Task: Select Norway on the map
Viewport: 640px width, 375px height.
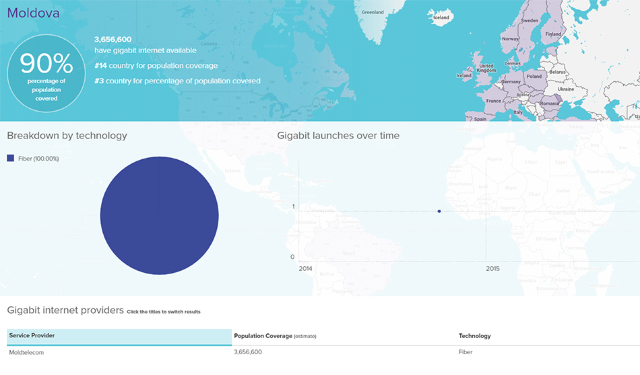Action: pos(510,39)
